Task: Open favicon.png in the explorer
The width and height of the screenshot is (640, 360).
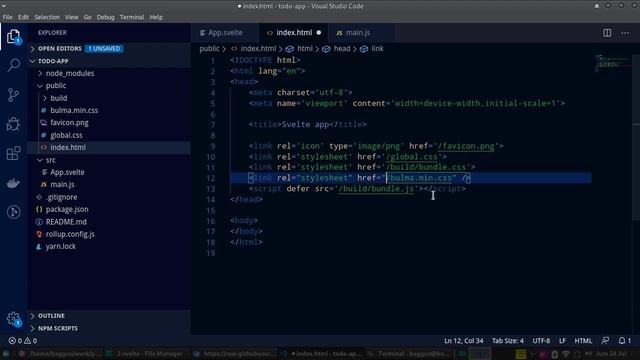Action: click(x=109, y=122)
